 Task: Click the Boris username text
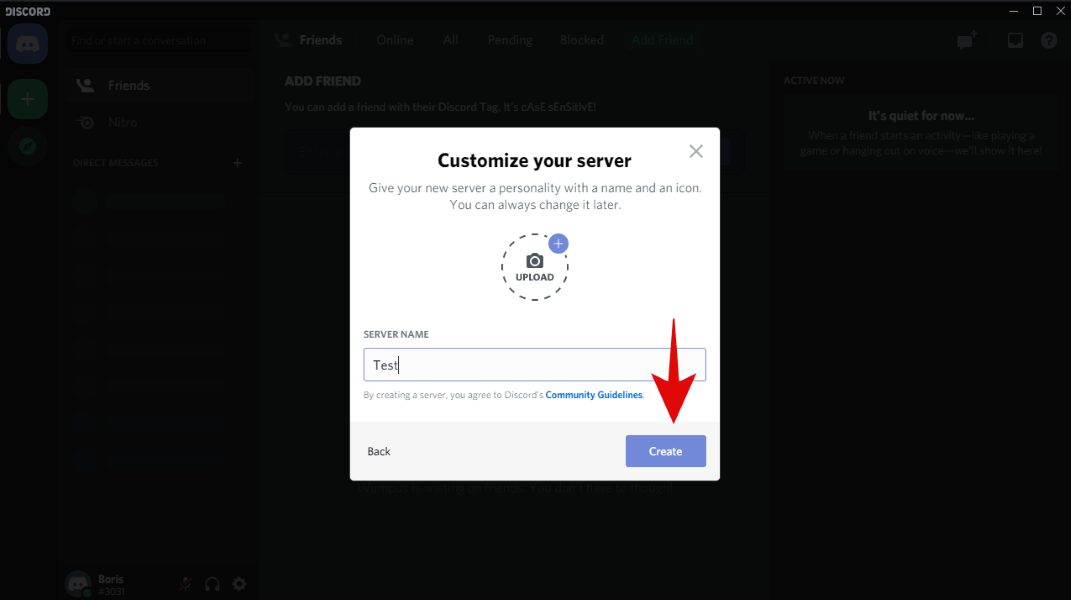pos(111,579)
